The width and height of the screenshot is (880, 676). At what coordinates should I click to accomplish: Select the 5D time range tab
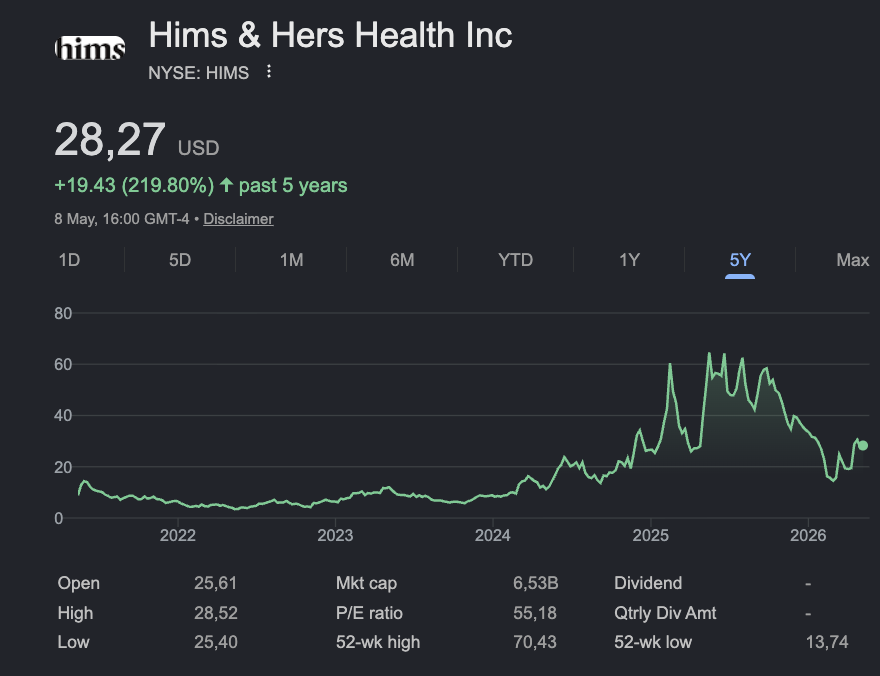[x=180, y=260]
